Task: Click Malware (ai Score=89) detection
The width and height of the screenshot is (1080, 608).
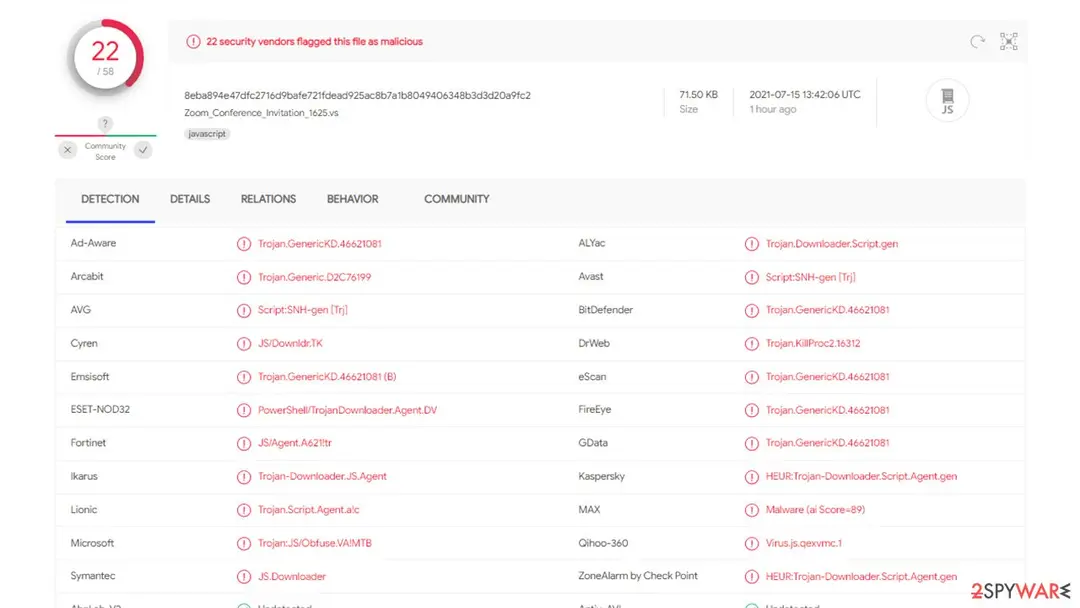Action: [x=815, y=510]
